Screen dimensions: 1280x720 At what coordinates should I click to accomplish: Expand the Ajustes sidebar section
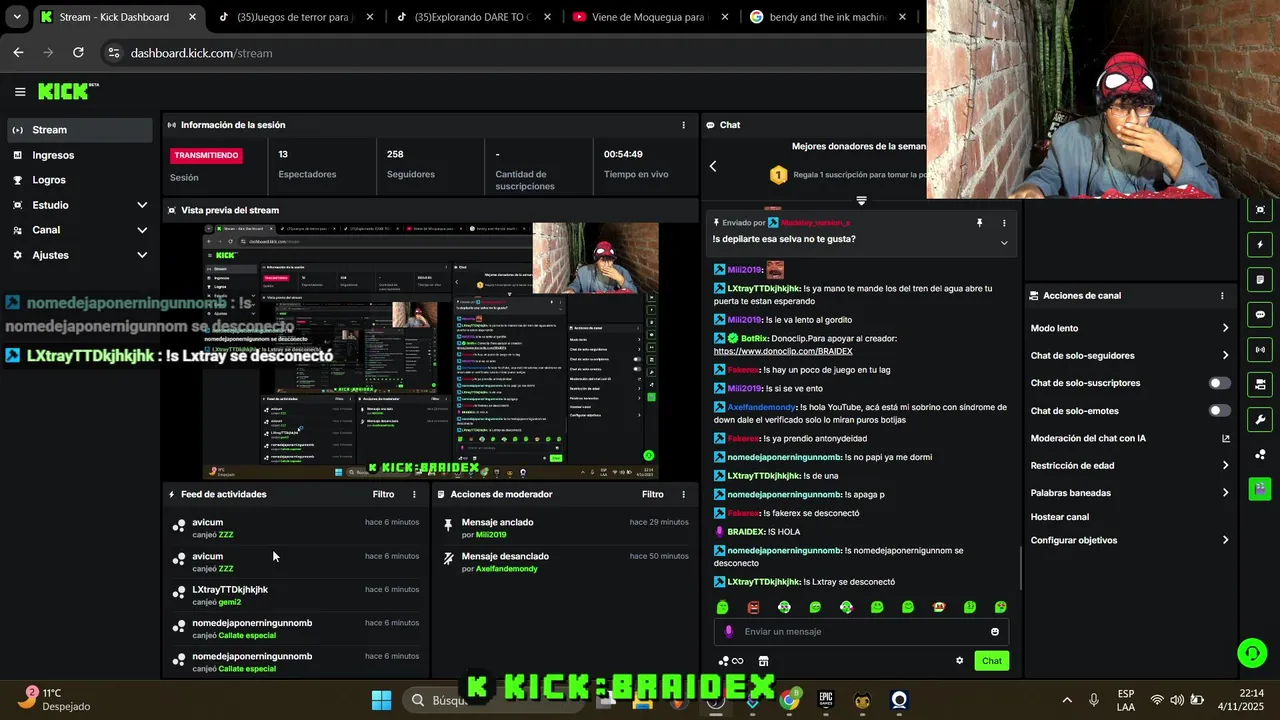[78, 255]
